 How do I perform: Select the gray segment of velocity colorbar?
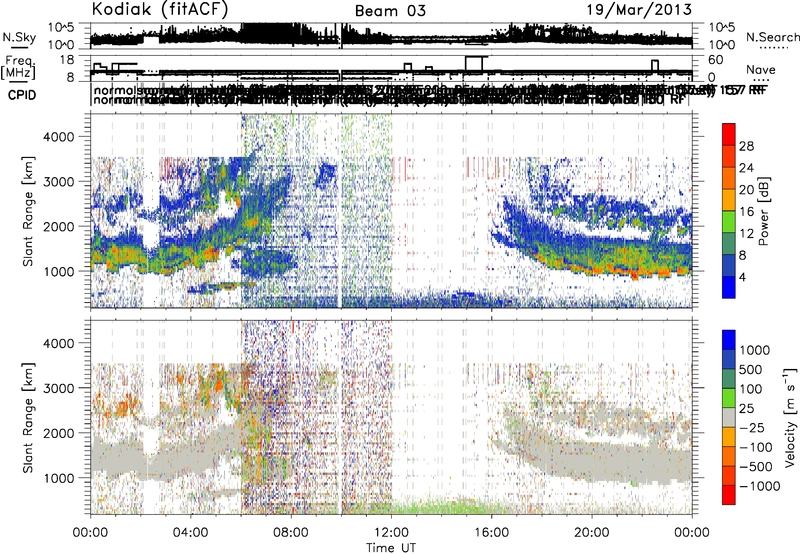(x=729, y=418)
